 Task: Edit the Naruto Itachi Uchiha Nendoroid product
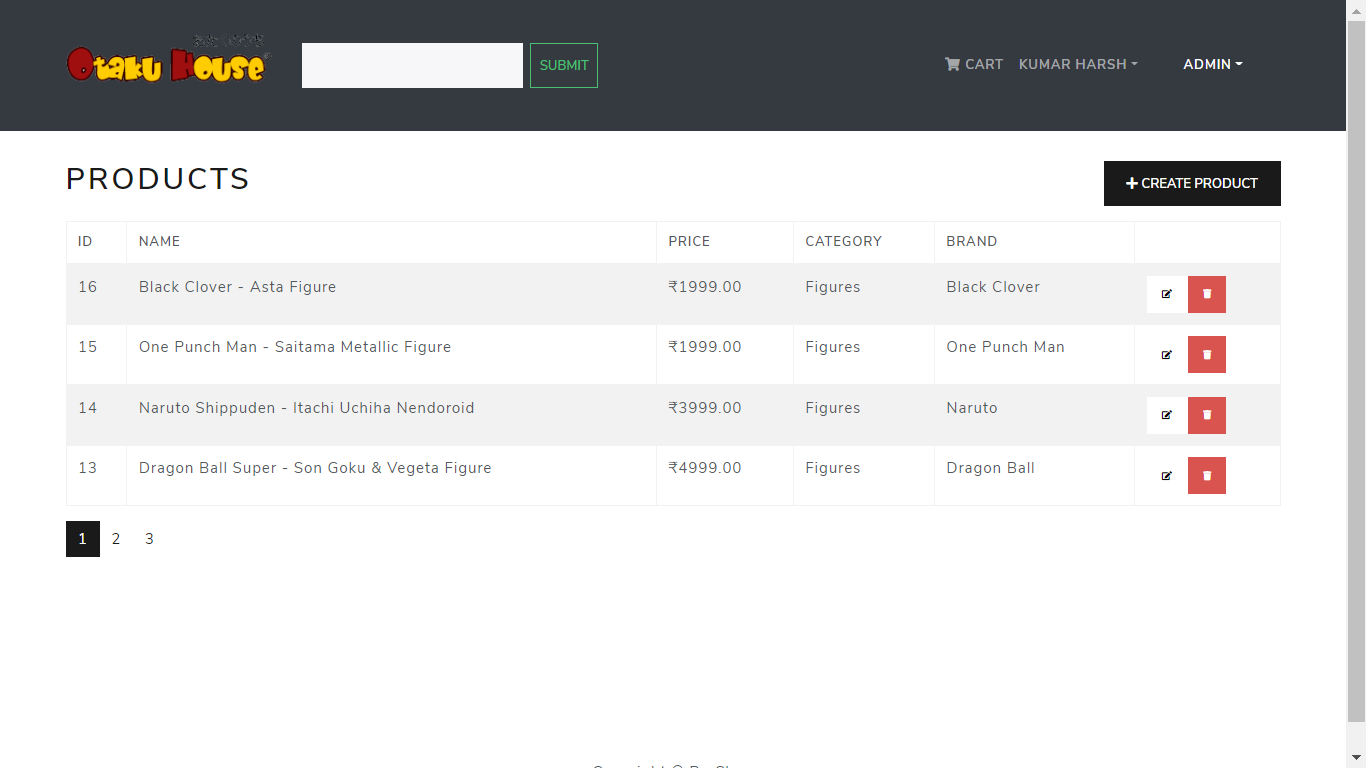(x=1167, y=415)
